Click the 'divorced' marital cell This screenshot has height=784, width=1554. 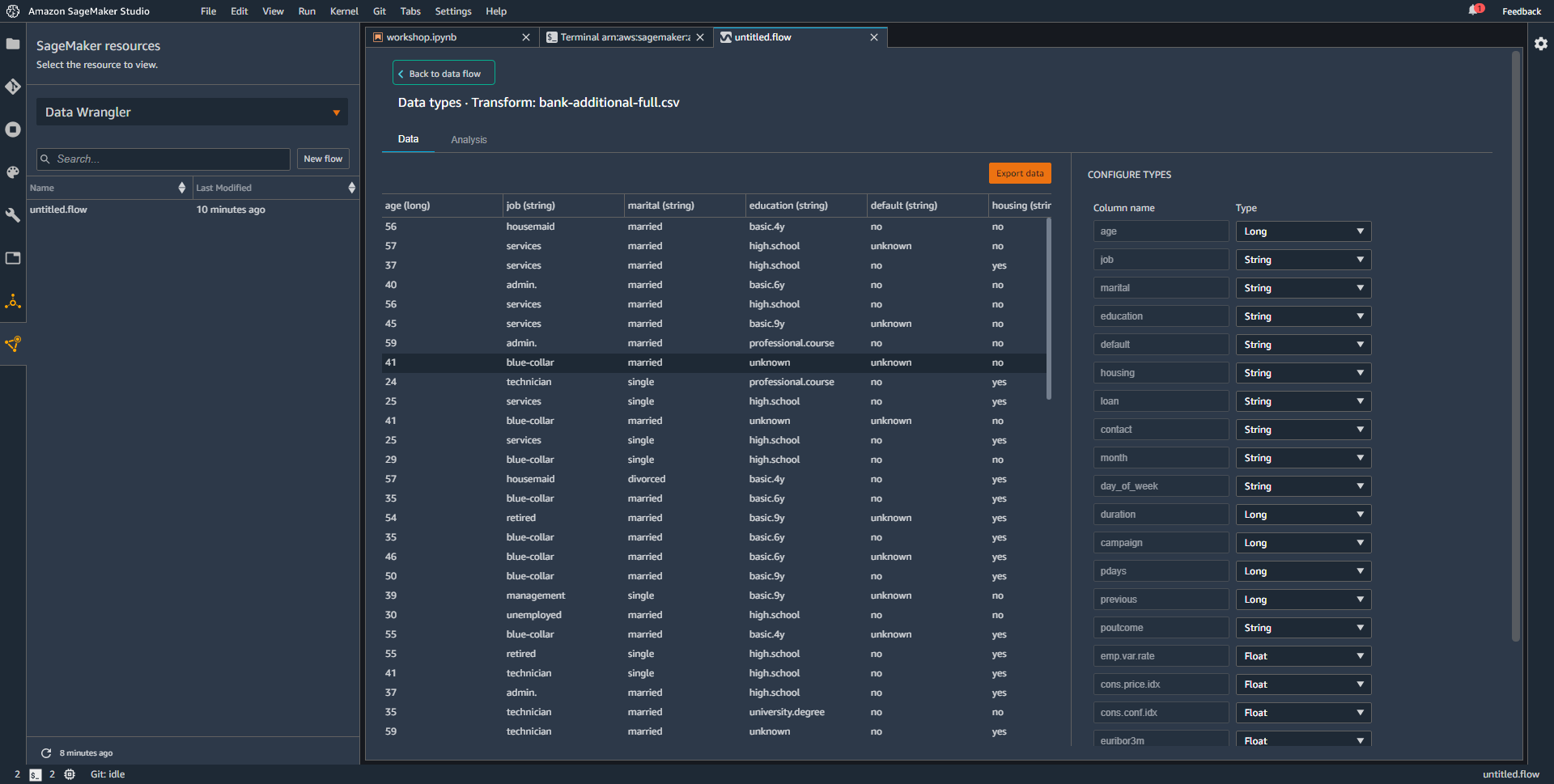click(x=647, y=479)
